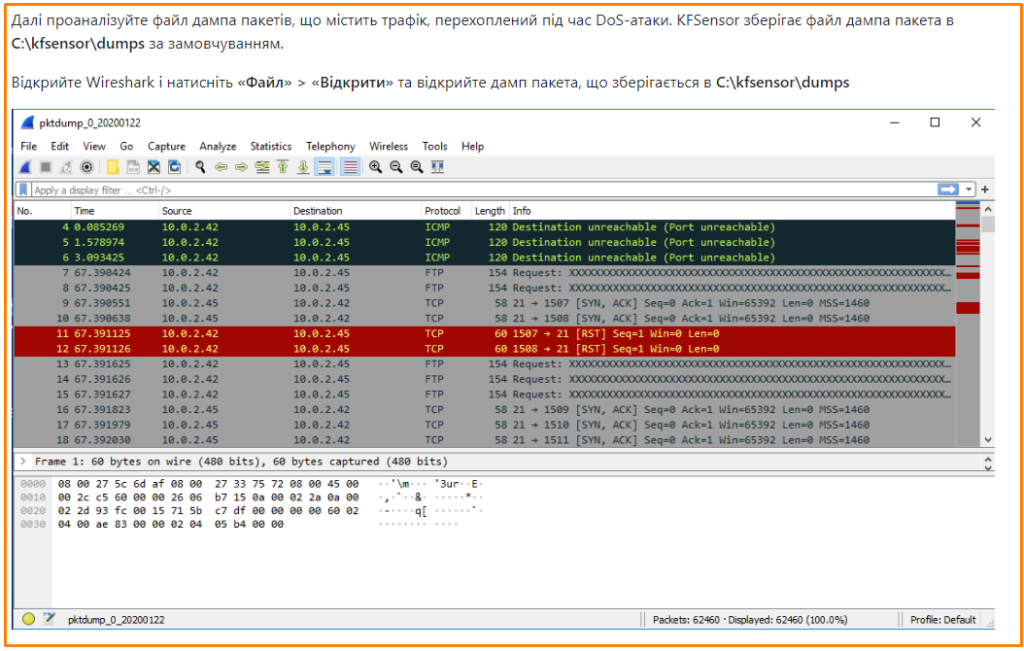Viewport: 1024px width, 651px height.
Task: Toggle auto-scroll during live capture
Action: [324, 167]
